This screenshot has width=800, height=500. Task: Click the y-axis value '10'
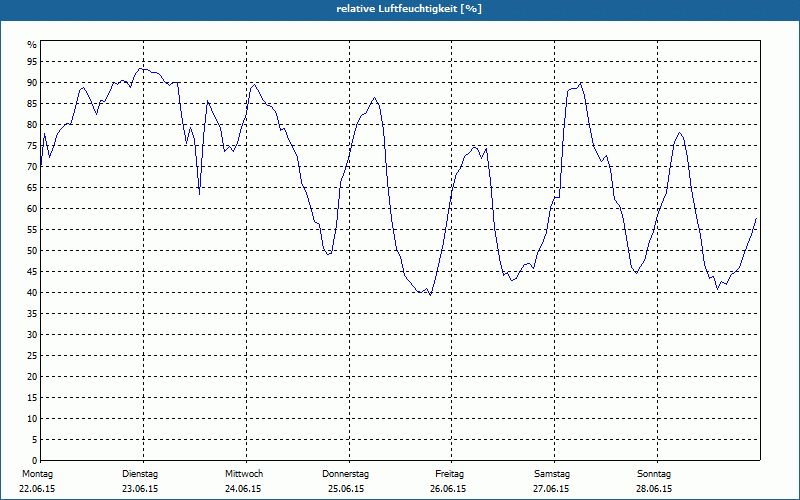click(32, 419)
